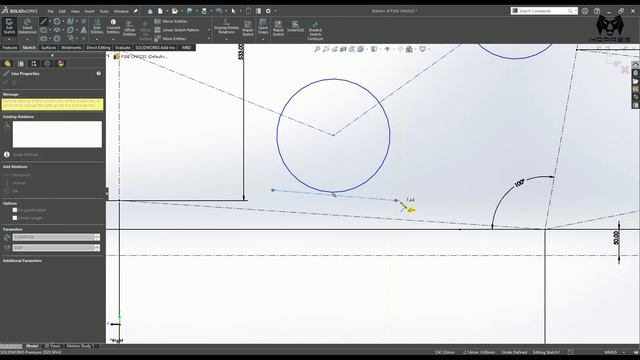Open the View menu
This screenshot has height=360, width=640.
75,11
